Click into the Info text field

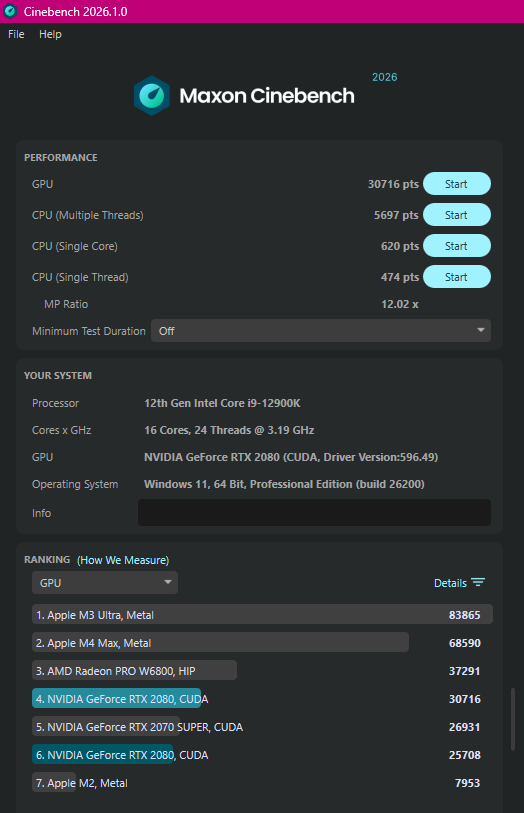(314, 513)
